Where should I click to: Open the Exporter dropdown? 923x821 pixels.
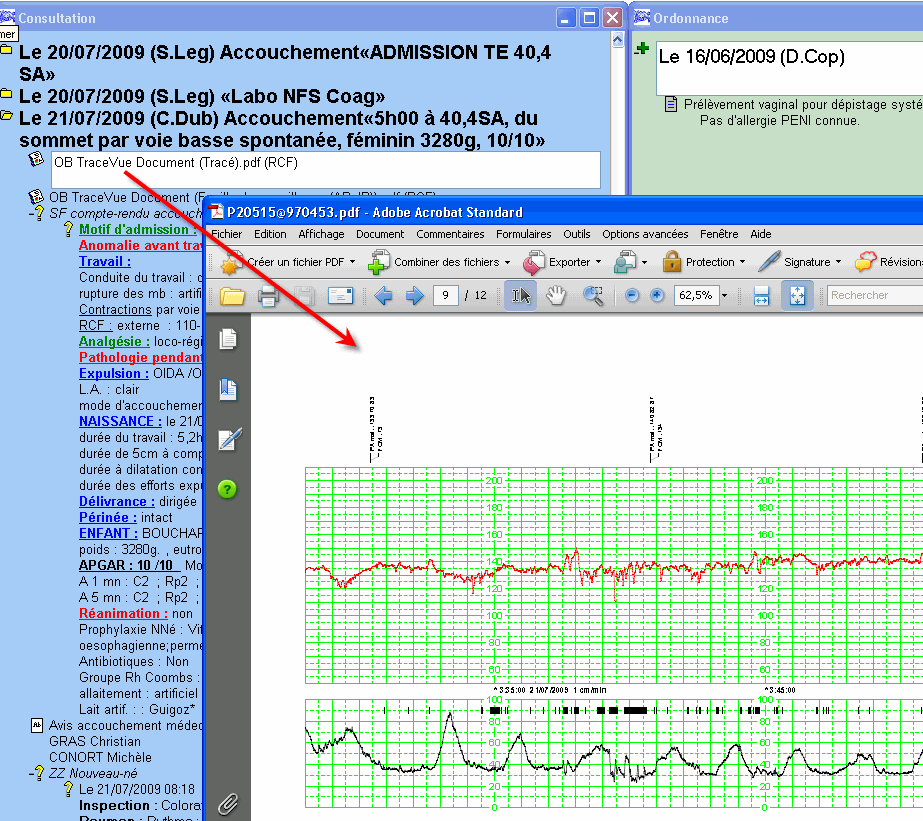pyautogui.click(x=562, y=262)
